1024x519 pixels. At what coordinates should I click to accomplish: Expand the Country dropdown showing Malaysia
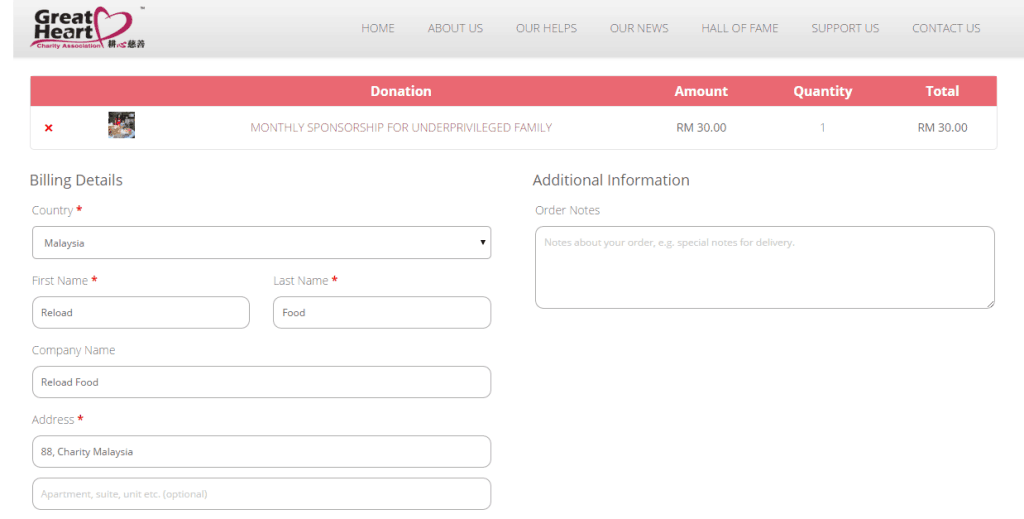click(x=261, y=243)
